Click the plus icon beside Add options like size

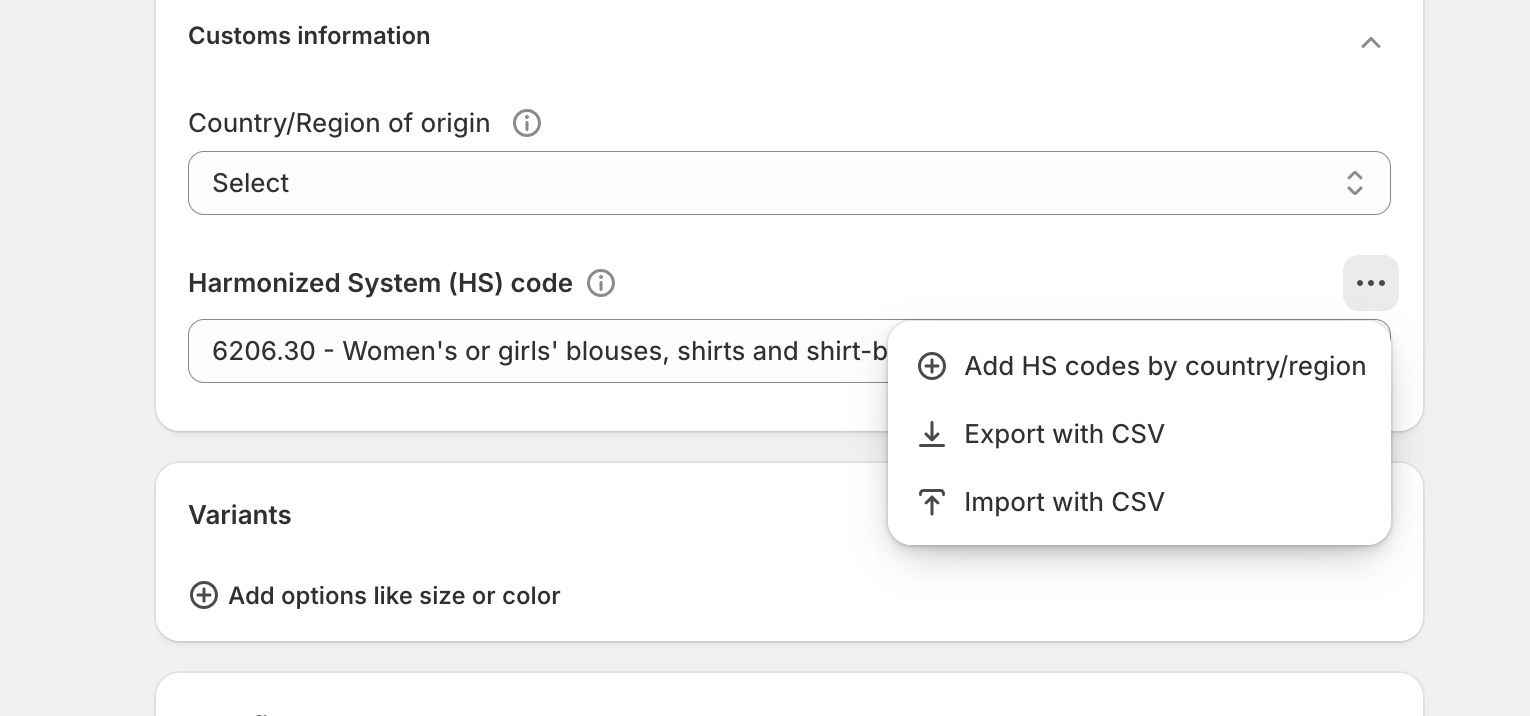pyautogui.click(x=204, y=595)
